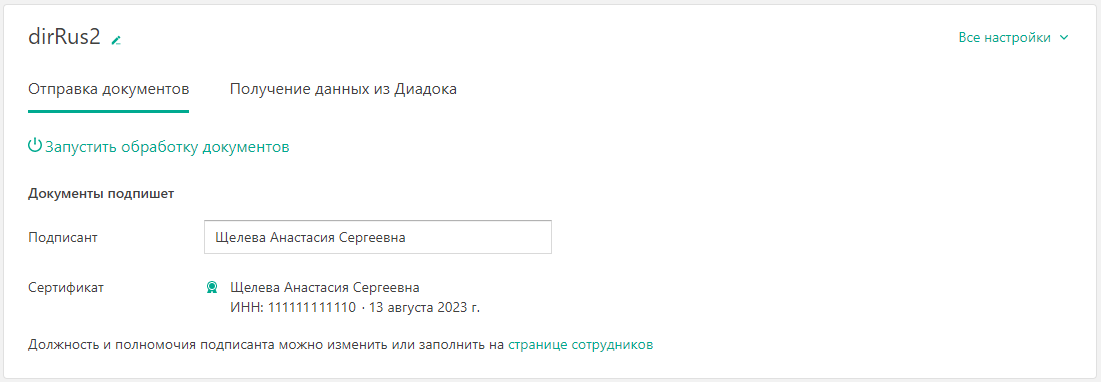The width and height of the screenshot is (1101, 382).
Task: Click the green certificate badge icon
Action: pos(211,287)
